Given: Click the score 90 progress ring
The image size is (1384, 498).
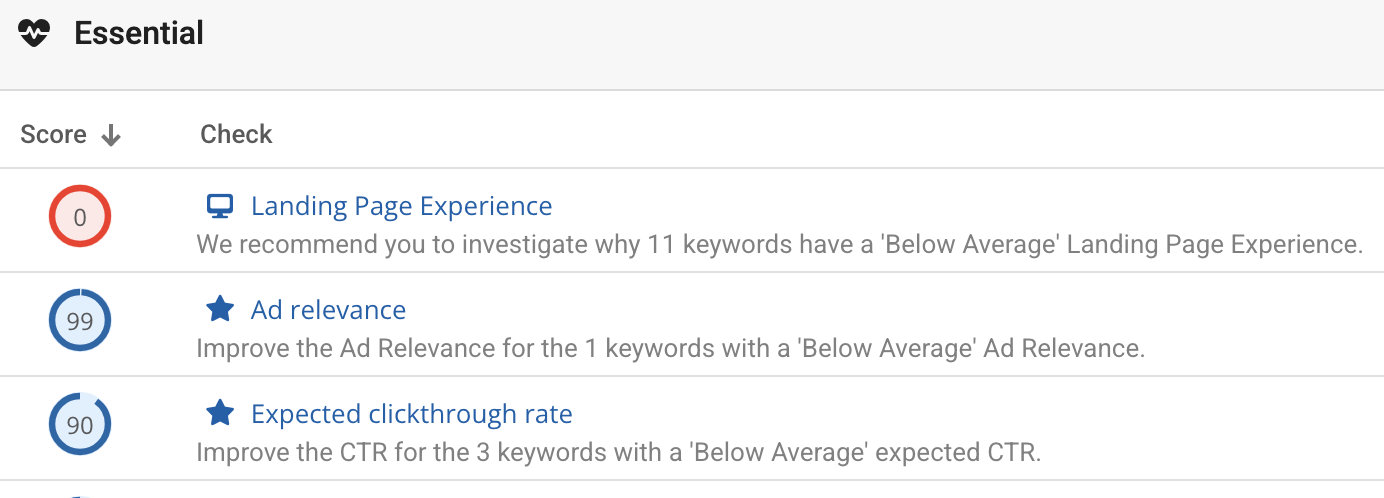Looking at the screenshot, I should click(x=80, y=425).
